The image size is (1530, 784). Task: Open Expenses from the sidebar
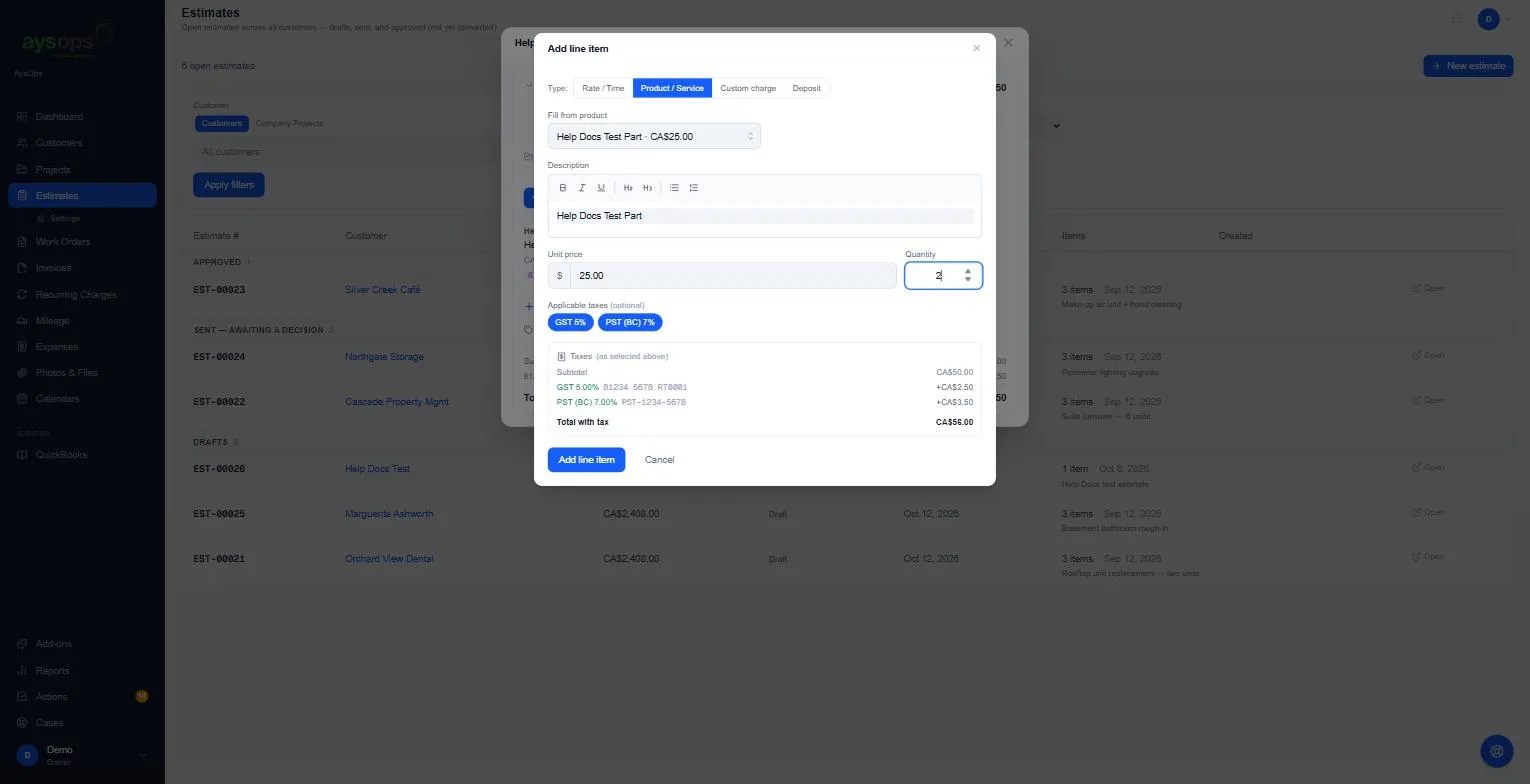tap(56, 347)
